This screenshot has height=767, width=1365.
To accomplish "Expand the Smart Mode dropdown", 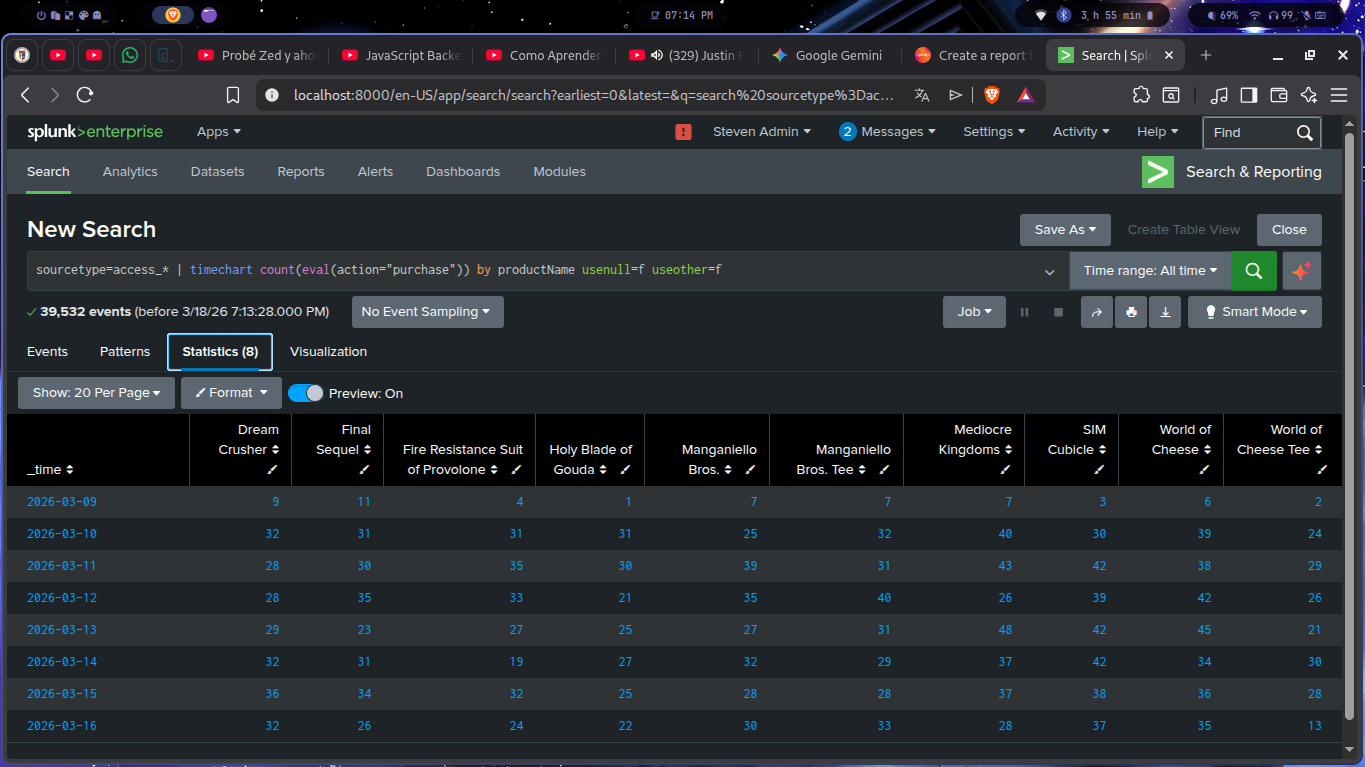I will (x=1254, y=312).
